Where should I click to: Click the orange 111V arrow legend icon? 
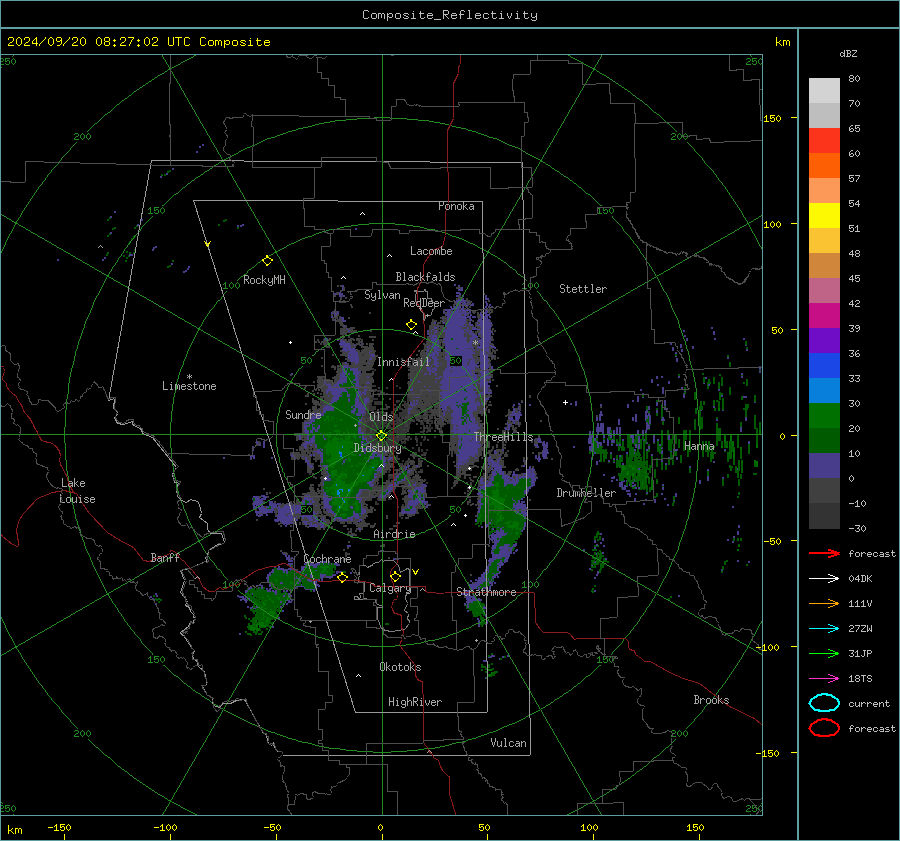tap(824, 603)
